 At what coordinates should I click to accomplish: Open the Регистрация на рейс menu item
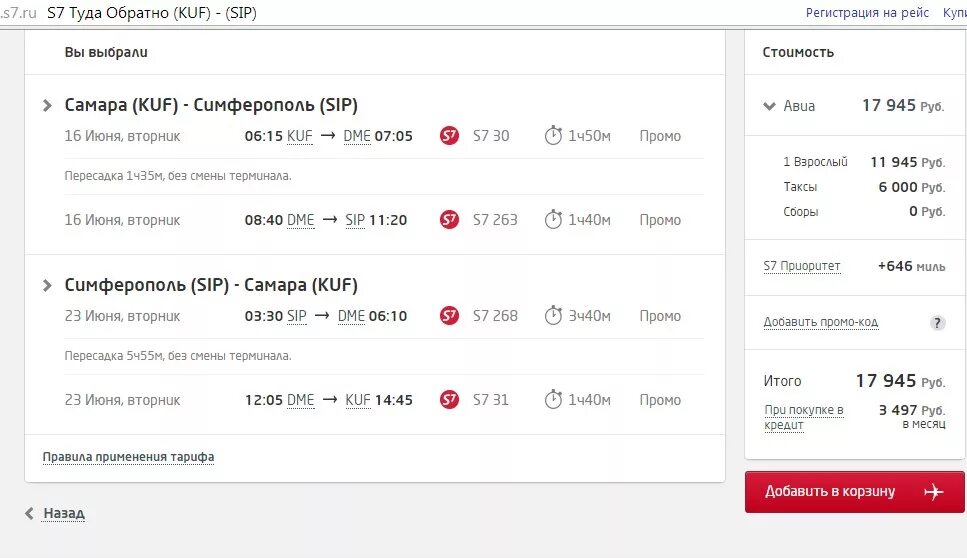click(x=867, y=12)
